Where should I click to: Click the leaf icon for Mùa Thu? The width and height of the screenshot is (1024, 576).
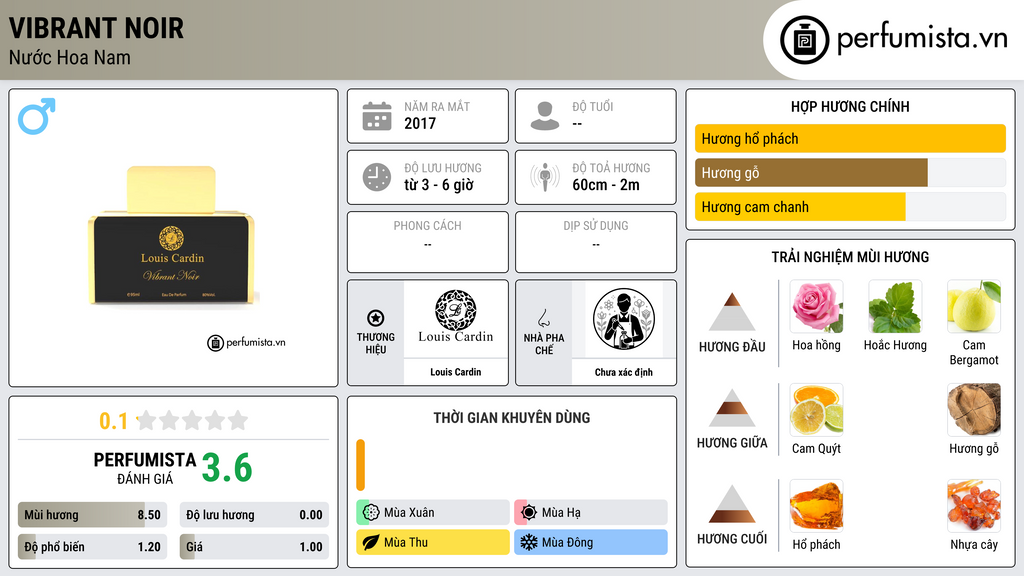point(370,542)
